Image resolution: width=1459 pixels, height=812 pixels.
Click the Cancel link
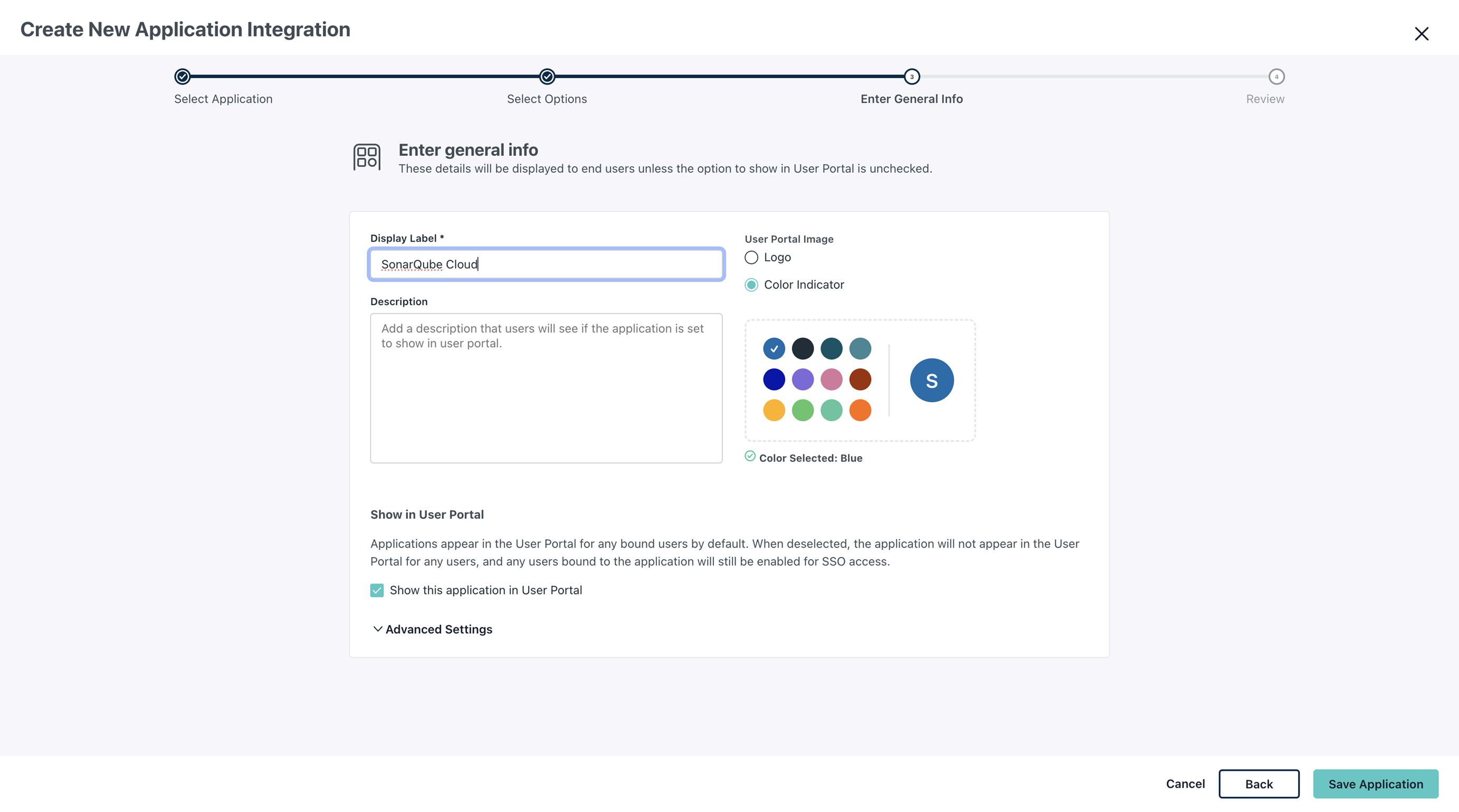point(1185,784)
